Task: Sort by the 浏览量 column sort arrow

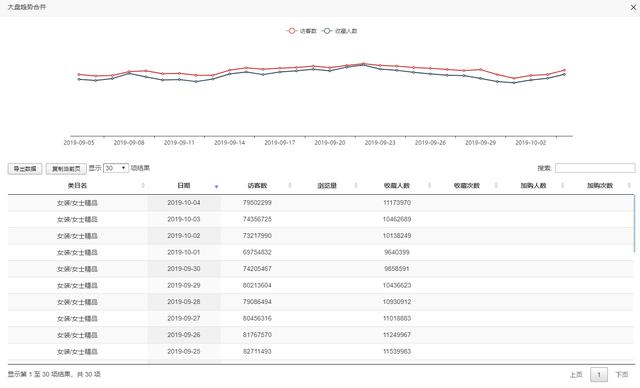Action: (356, 186)
